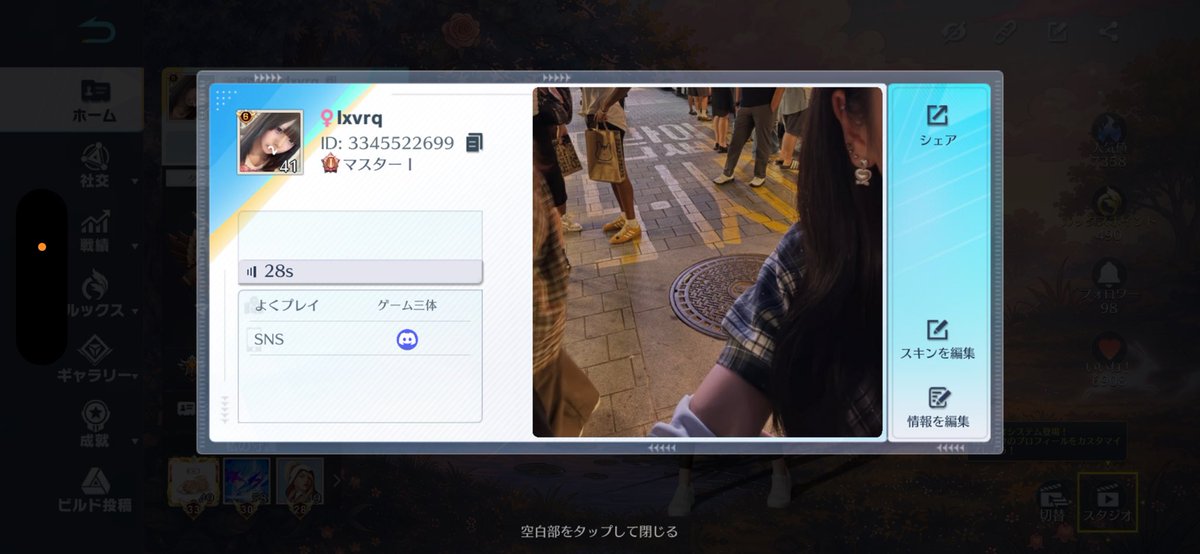1200x554 pixels.
Task: Tap the シェア share button on the card
Action: [938, 126]
